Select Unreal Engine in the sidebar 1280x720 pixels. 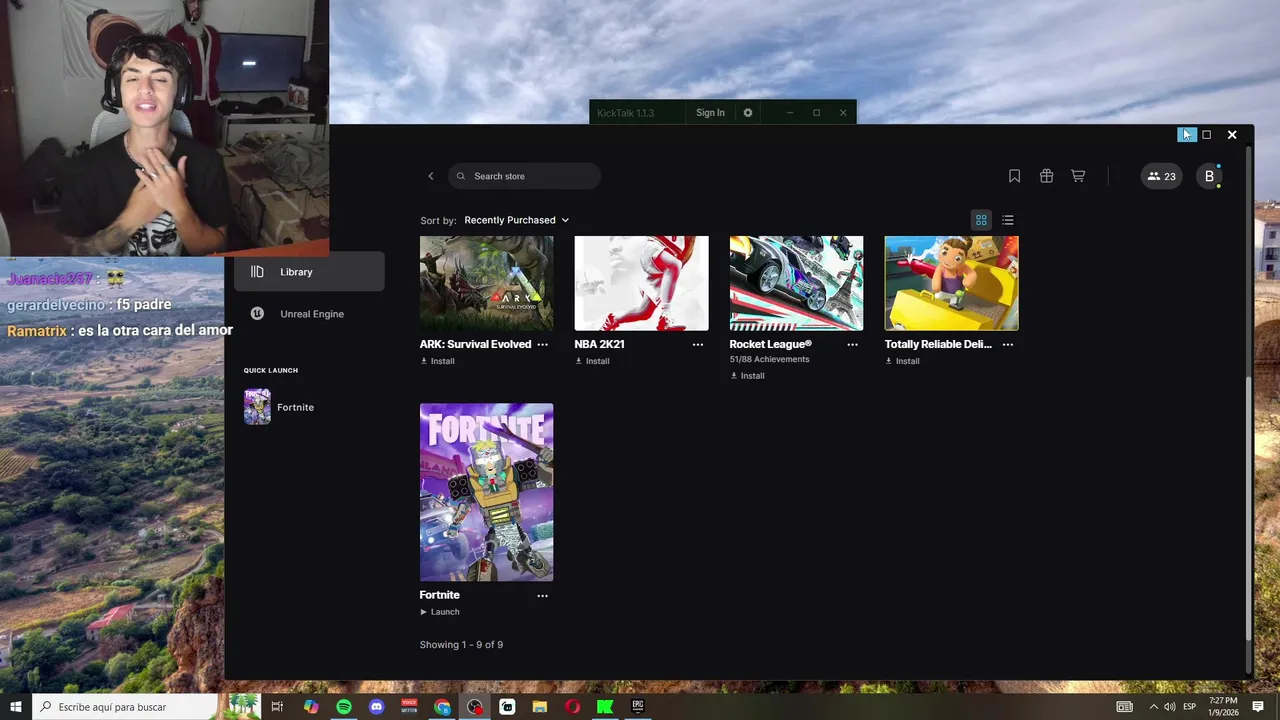coord(309,314)
